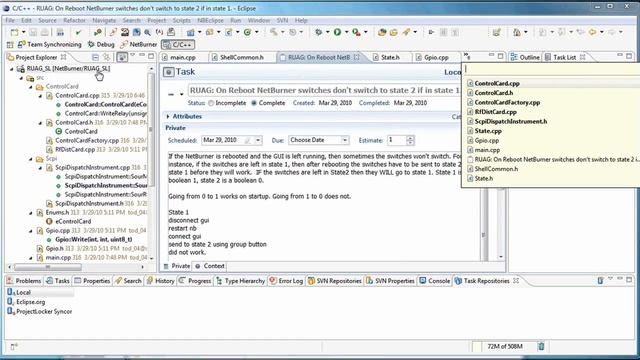The image size is (640, 360).
Task: Select Gpio::Write(int, int, uint8_t) tree item
Action: pyautogui.click(x=93, y=240)
